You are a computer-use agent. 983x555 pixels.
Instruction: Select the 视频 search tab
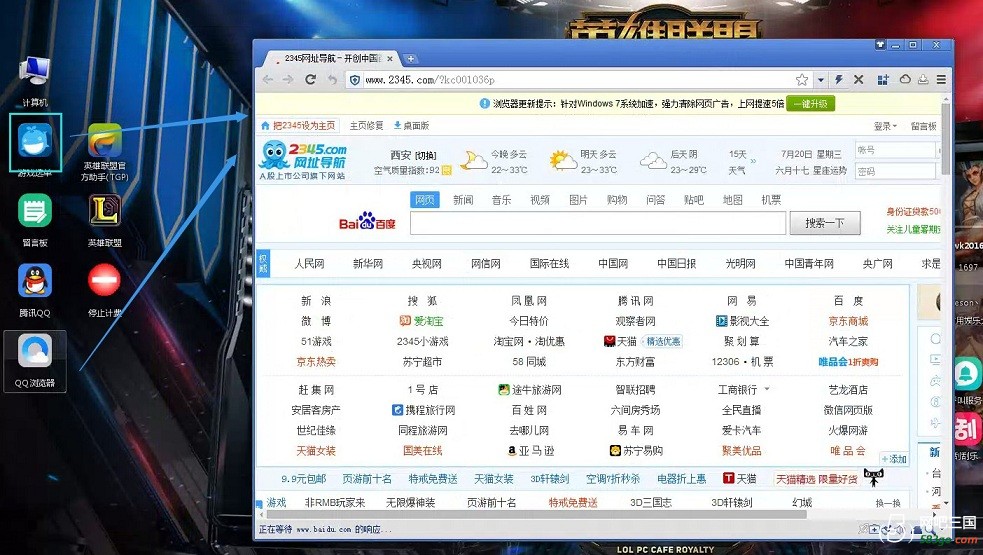pos(540,199)
